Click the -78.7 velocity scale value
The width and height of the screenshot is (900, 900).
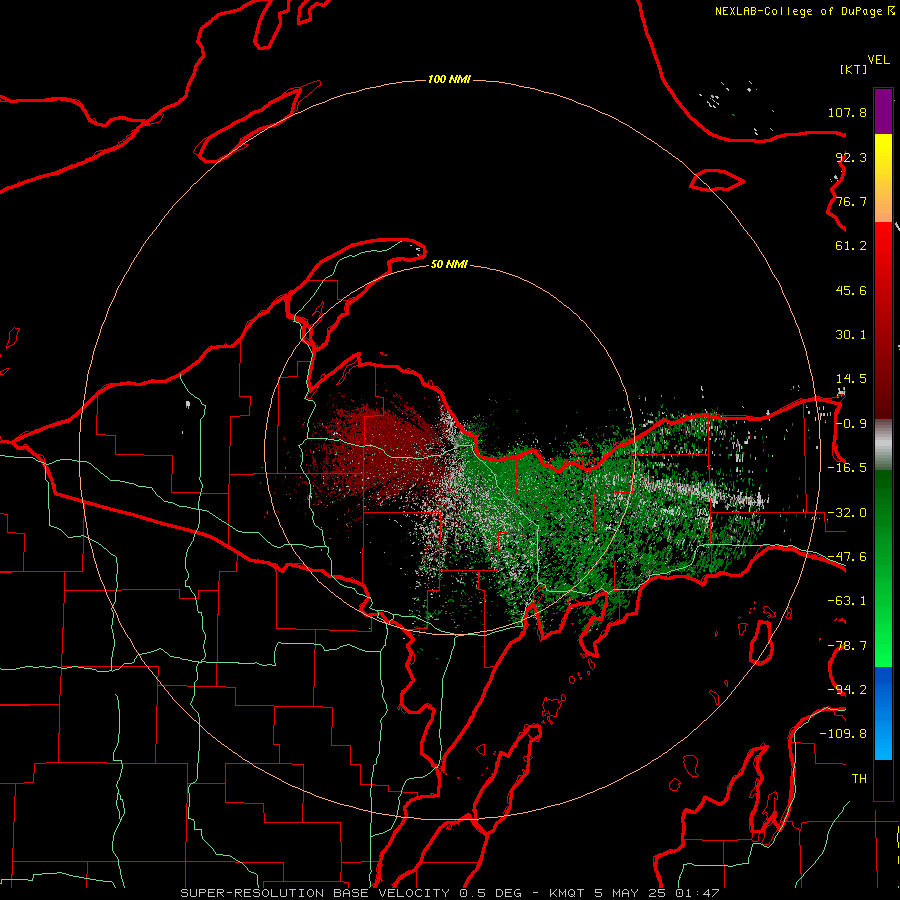click(x=847, y=646)
